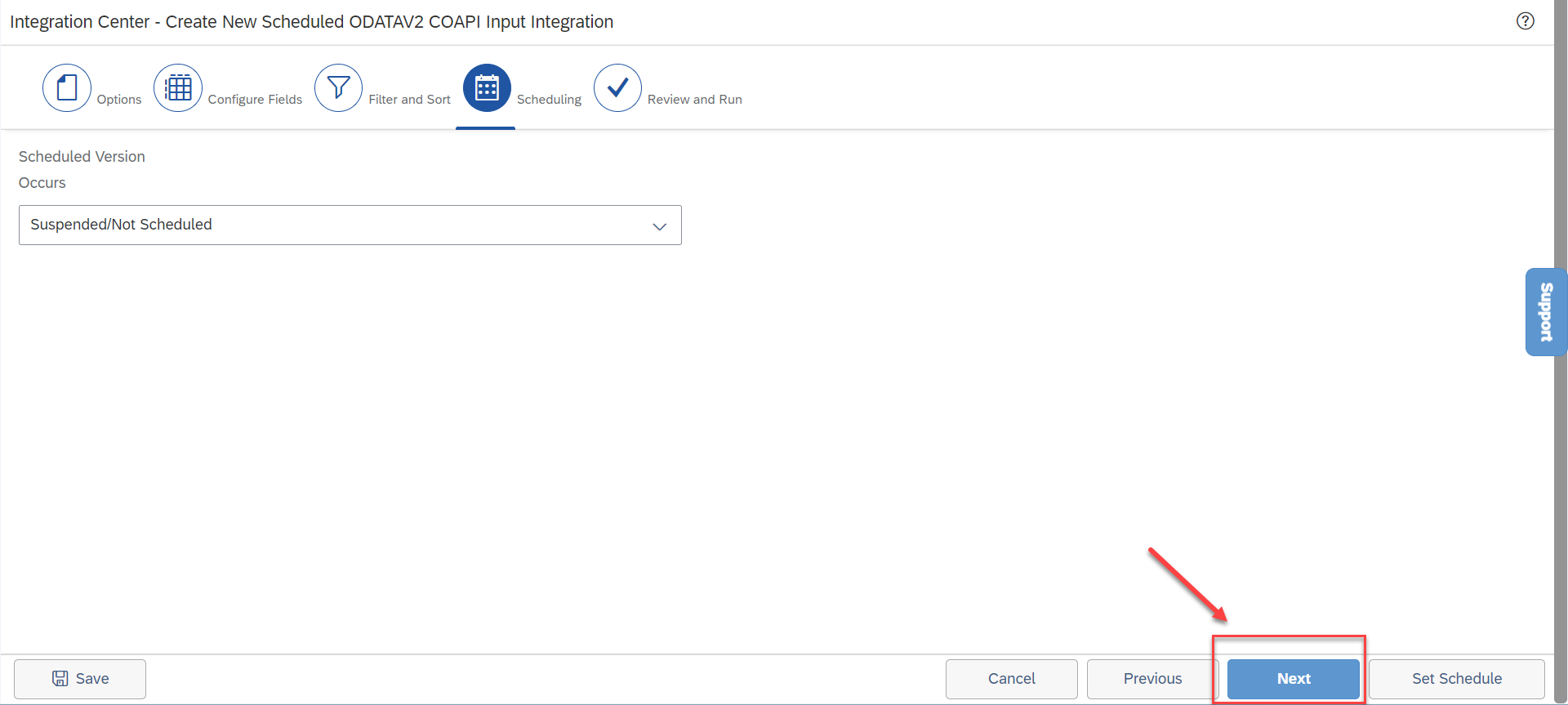Click the Occurs label text

[x=42, y=183]
